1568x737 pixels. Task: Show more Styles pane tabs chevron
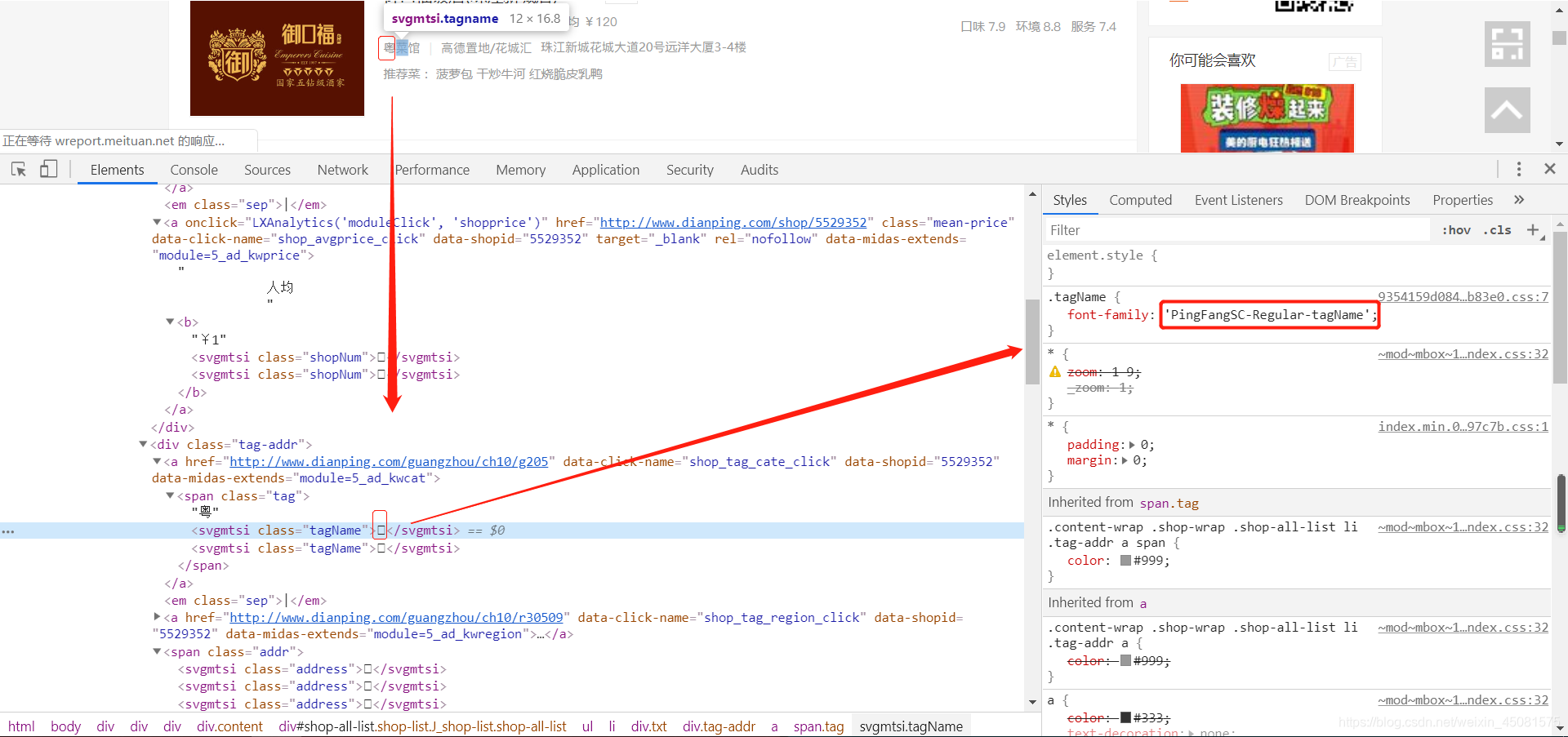click(1519, 200)
